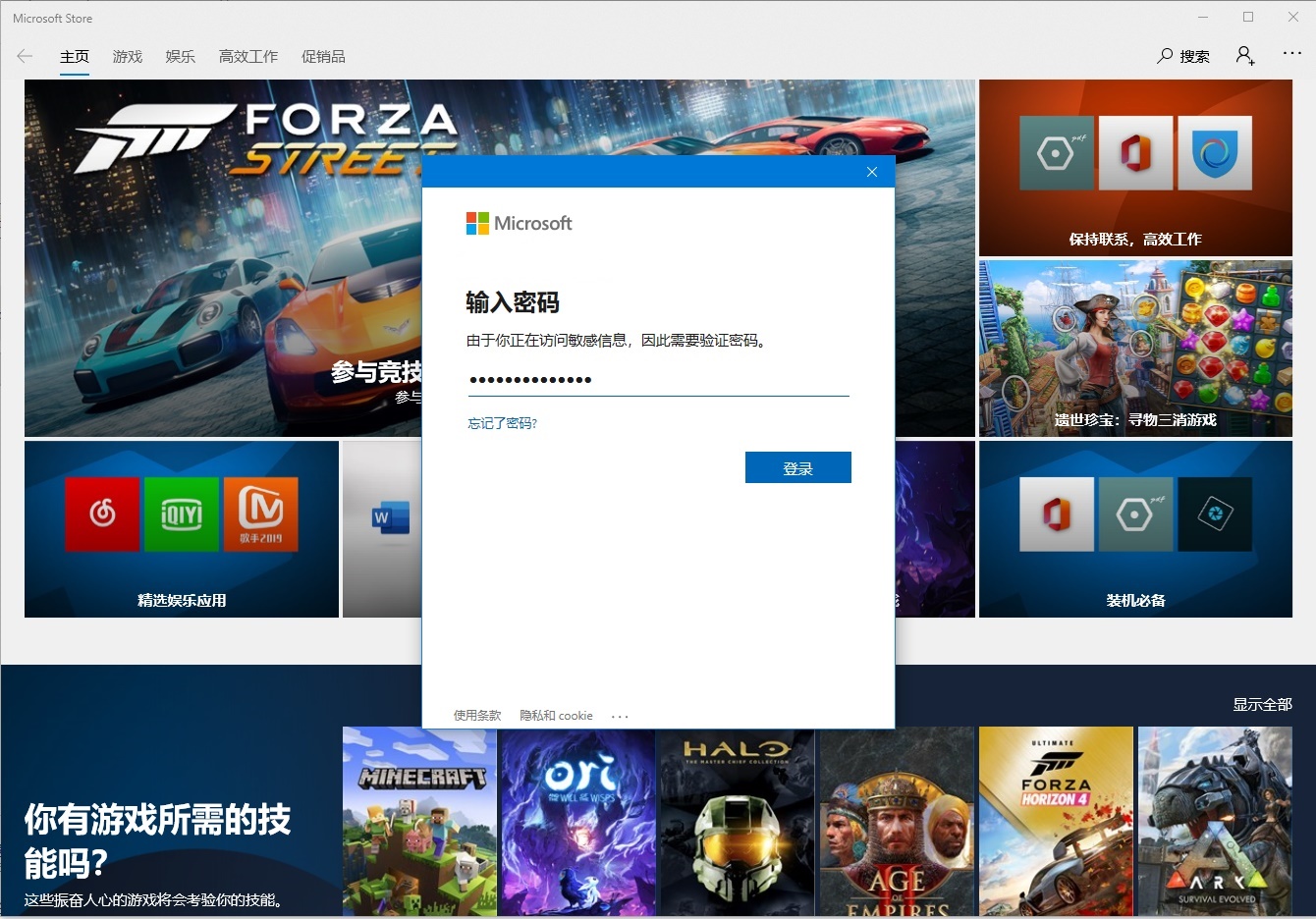Click Office icon in 装机必备 tile
The width and height of the screenshot is (1316, 919).
coord(1057,514)
